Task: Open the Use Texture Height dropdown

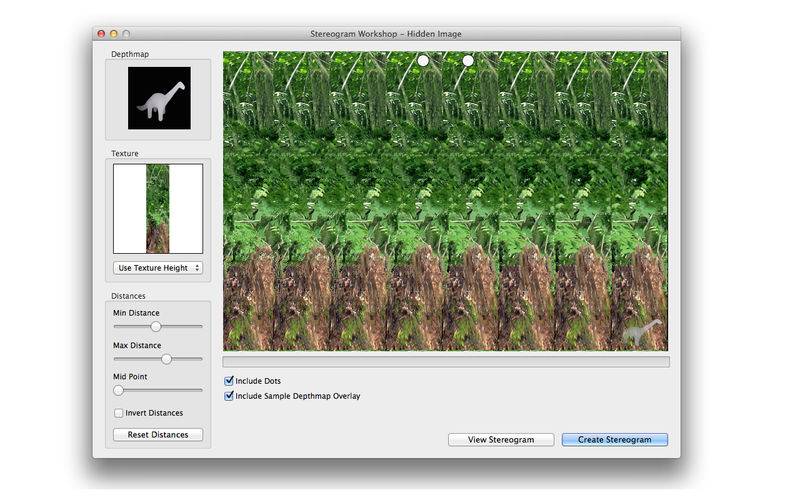Action: coord(158,268)
